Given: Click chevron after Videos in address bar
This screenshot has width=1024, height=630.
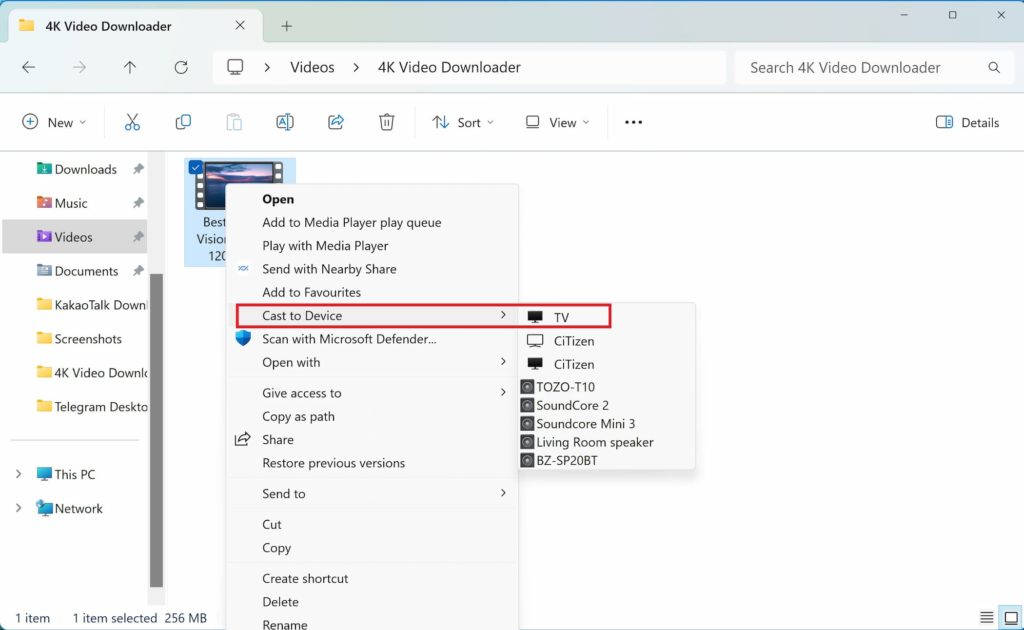Looking at the screenshot, I should click(356, 67).
